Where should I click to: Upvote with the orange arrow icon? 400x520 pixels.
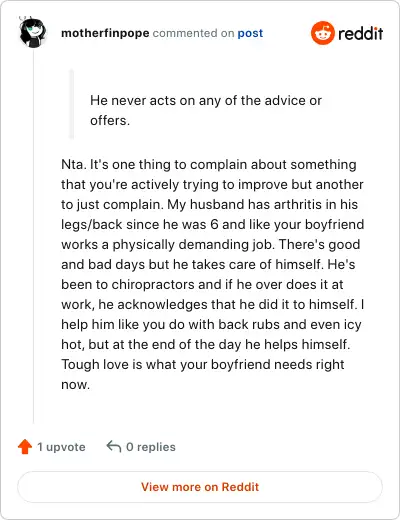point(25,446)
